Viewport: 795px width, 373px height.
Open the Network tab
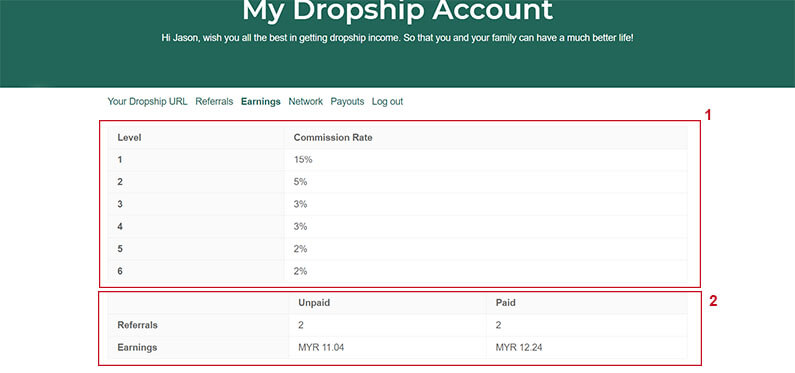306,101
